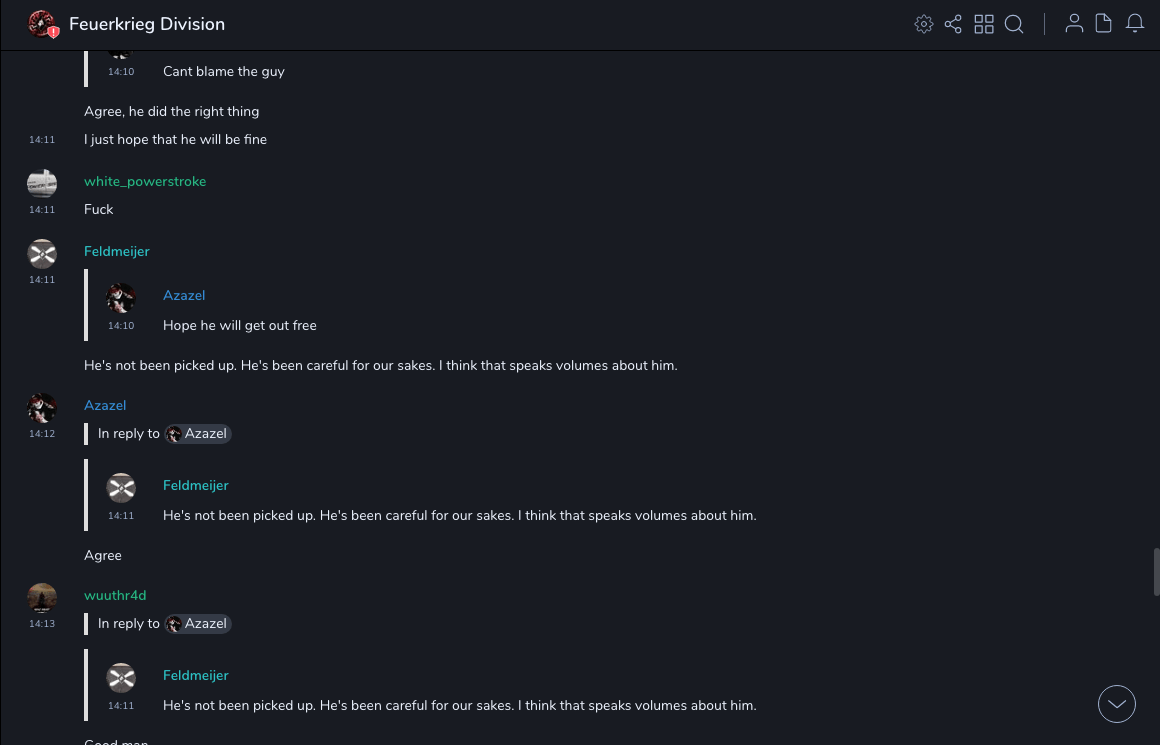Click username white_powerstroke

coord(145,181)
